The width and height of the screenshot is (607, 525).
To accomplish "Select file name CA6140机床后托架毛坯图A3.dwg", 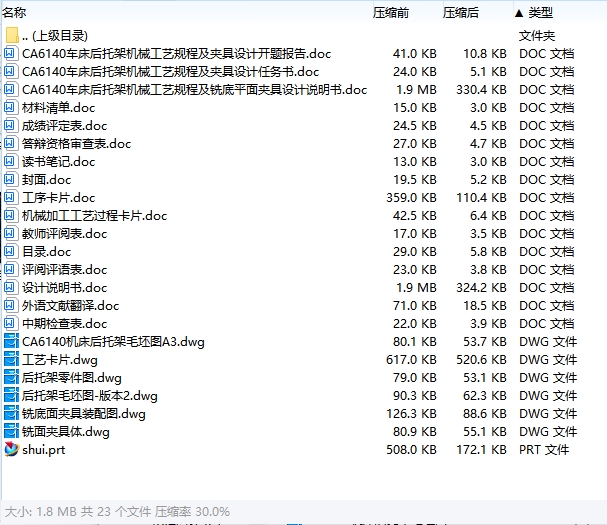I will (x=113, y=342).
